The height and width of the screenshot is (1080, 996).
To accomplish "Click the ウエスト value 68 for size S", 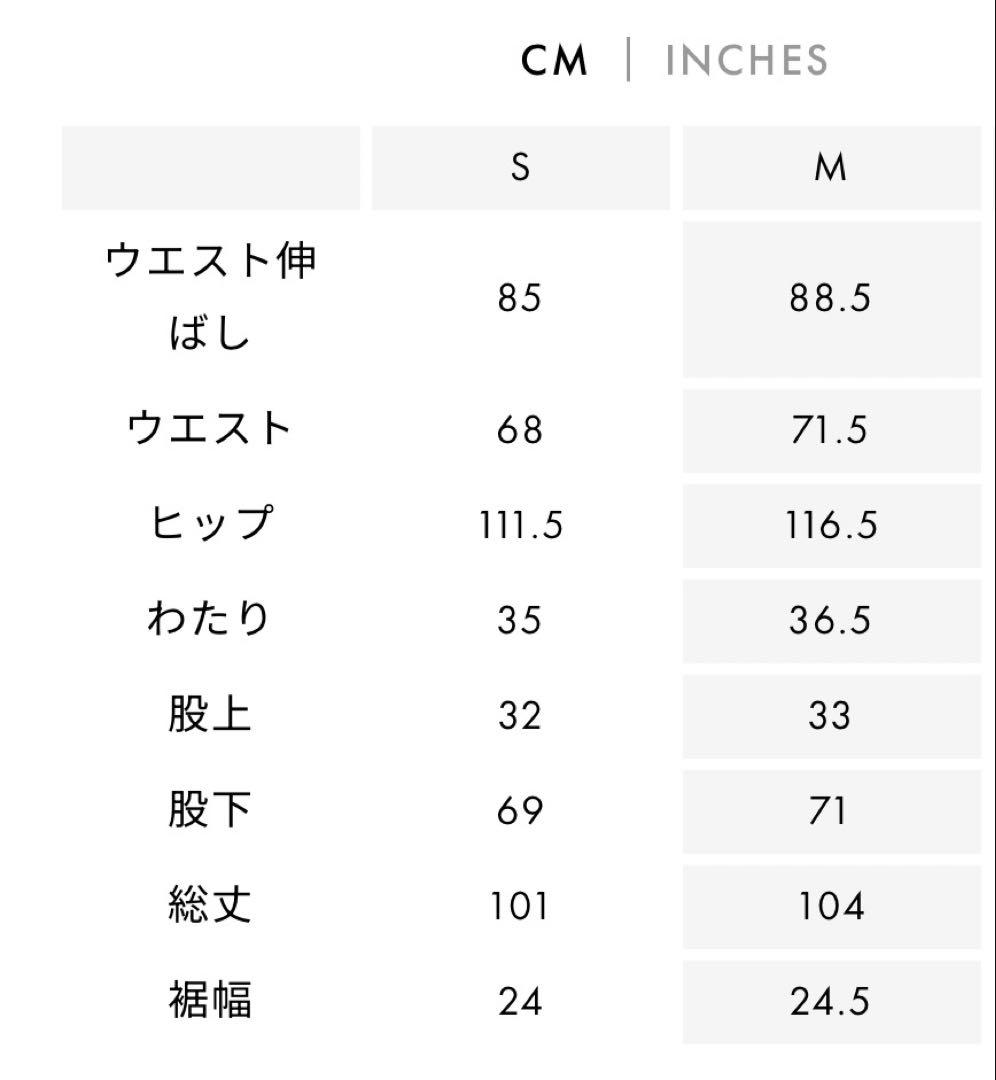I will click(x=520, y=431).
